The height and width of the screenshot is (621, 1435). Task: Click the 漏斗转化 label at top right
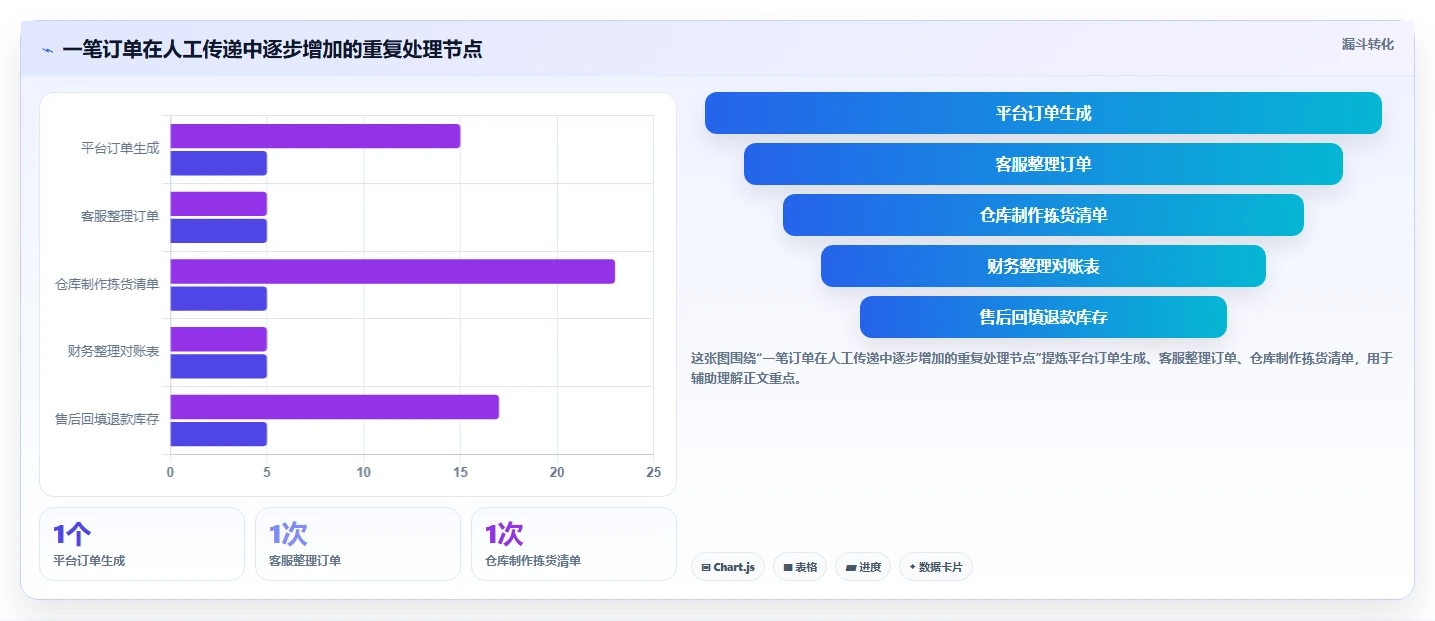(x=1367, y=44)
